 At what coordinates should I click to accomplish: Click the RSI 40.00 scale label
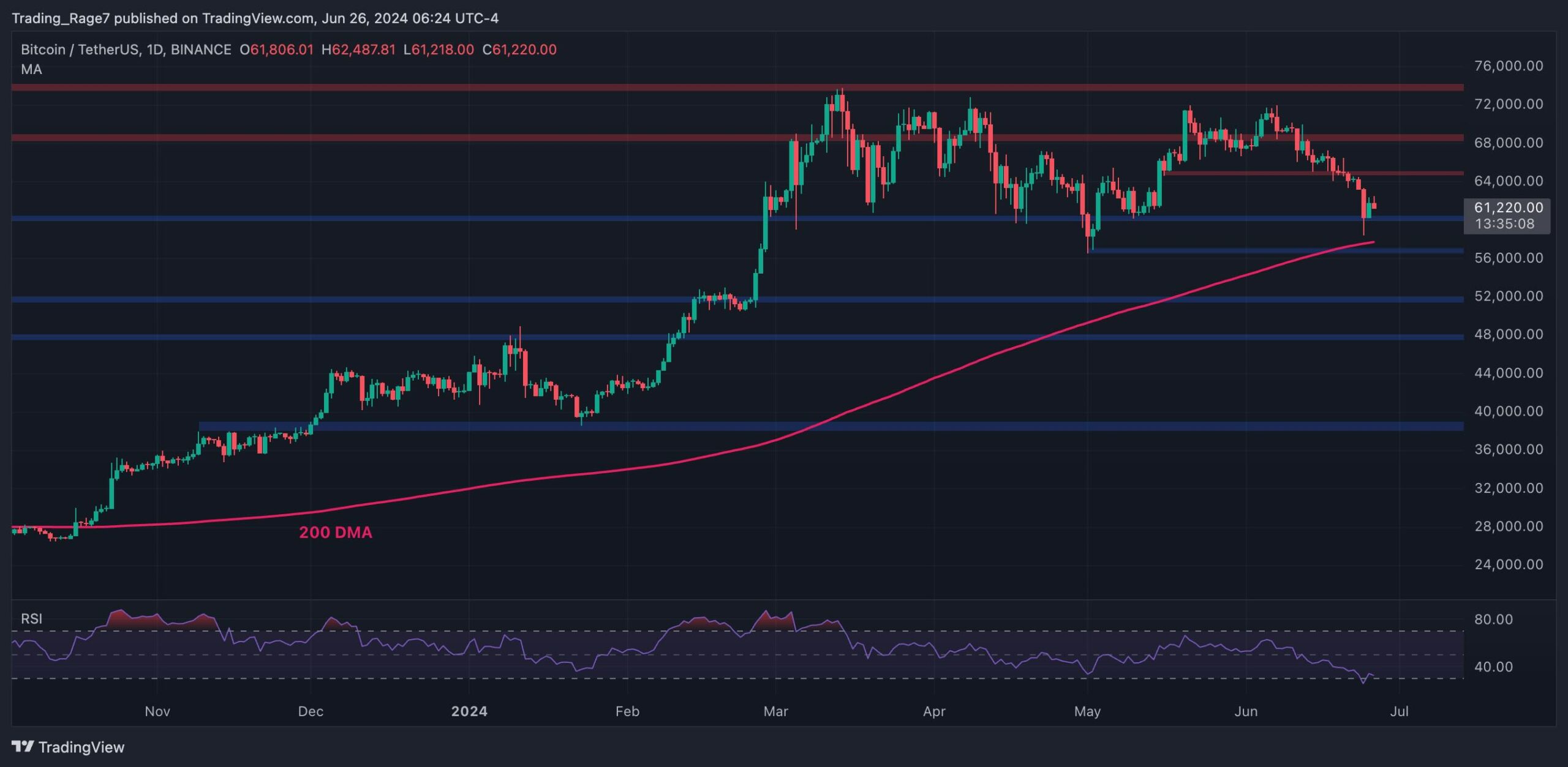click(1493, 667)
